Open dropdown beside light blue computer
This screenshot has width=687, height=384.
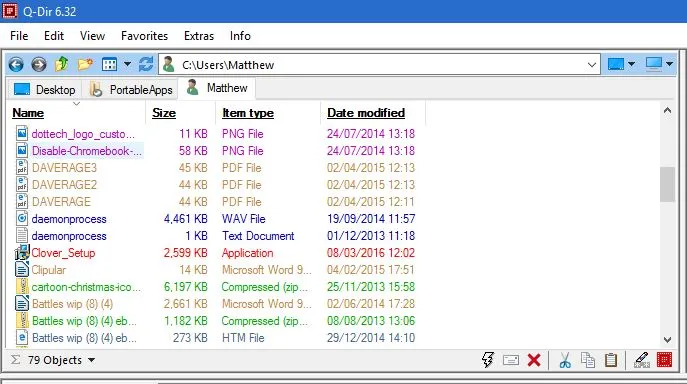pos(669,64)
